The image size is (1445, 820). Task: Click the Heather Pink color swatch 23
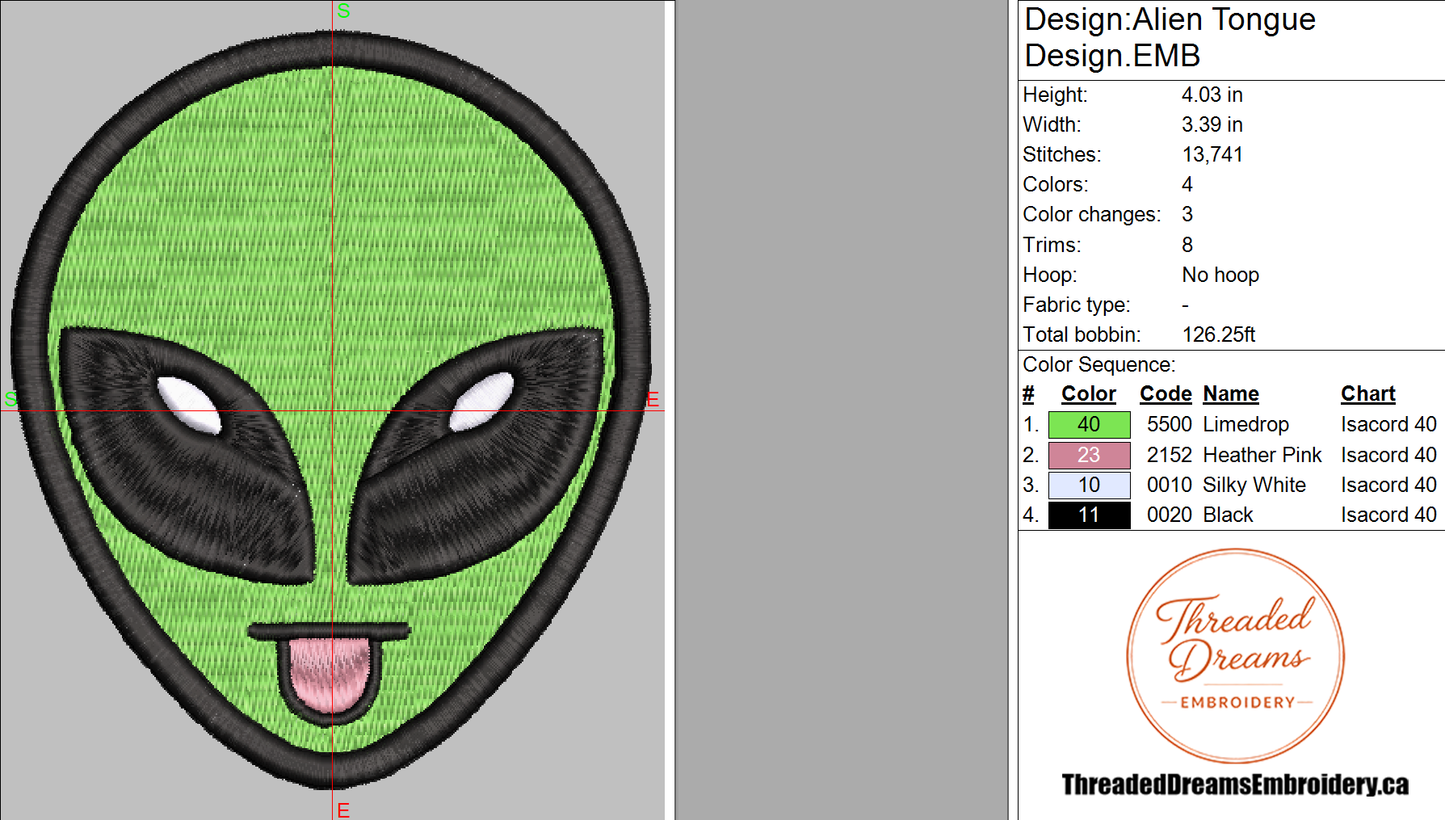click(x=1089, y=455)
